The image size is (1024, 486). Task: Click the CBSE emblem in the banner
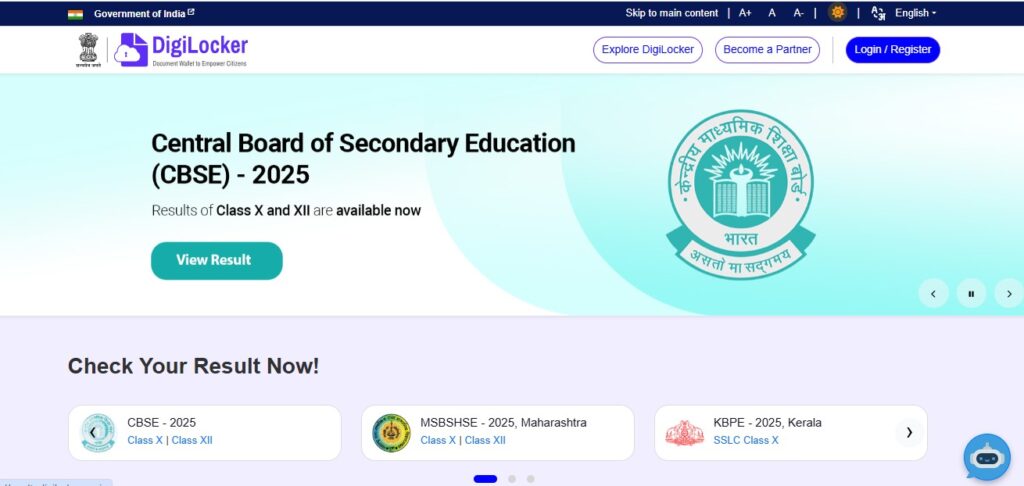pos(740,194)
